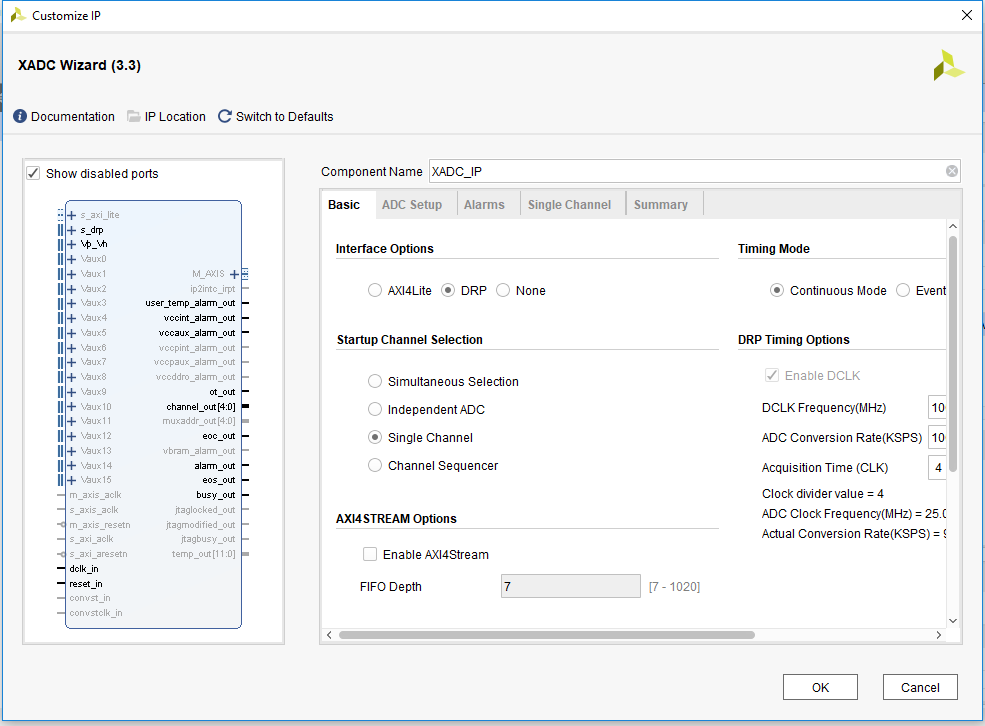Click the scroll right arrow
Viewport: 985px width, 726px height.
coord(939,635)
